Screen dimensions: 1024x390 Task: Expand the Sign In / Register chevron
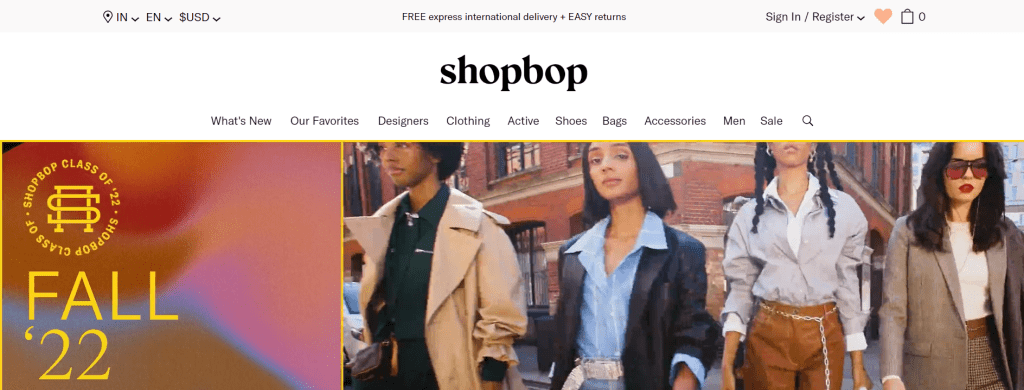(x=861, y=18)
